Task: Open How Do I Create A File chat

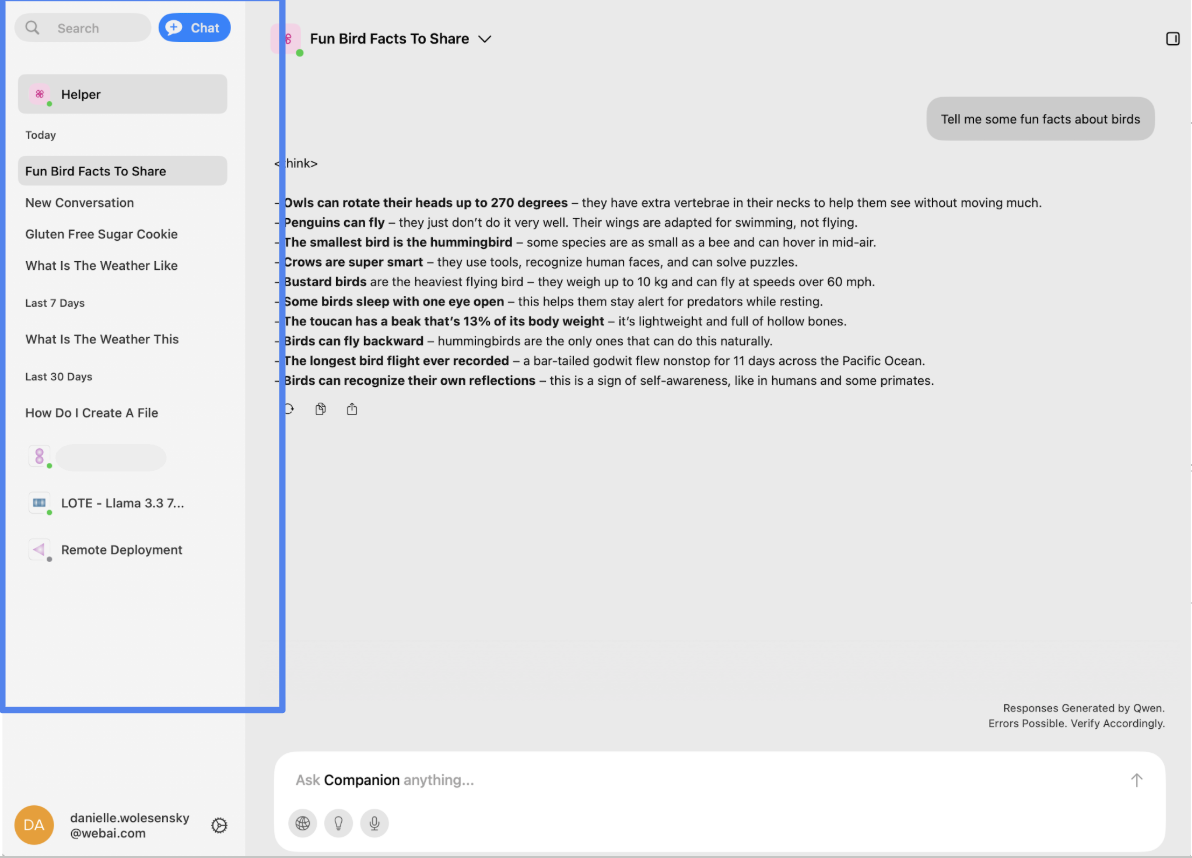Action: coord(91,413)
